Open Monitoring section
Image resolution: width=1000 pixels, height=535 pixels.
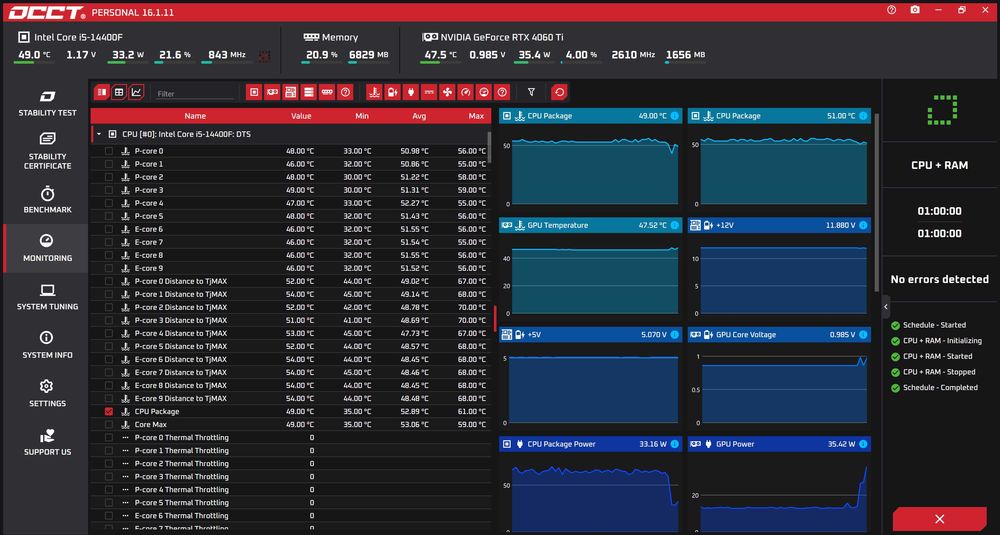47,248
